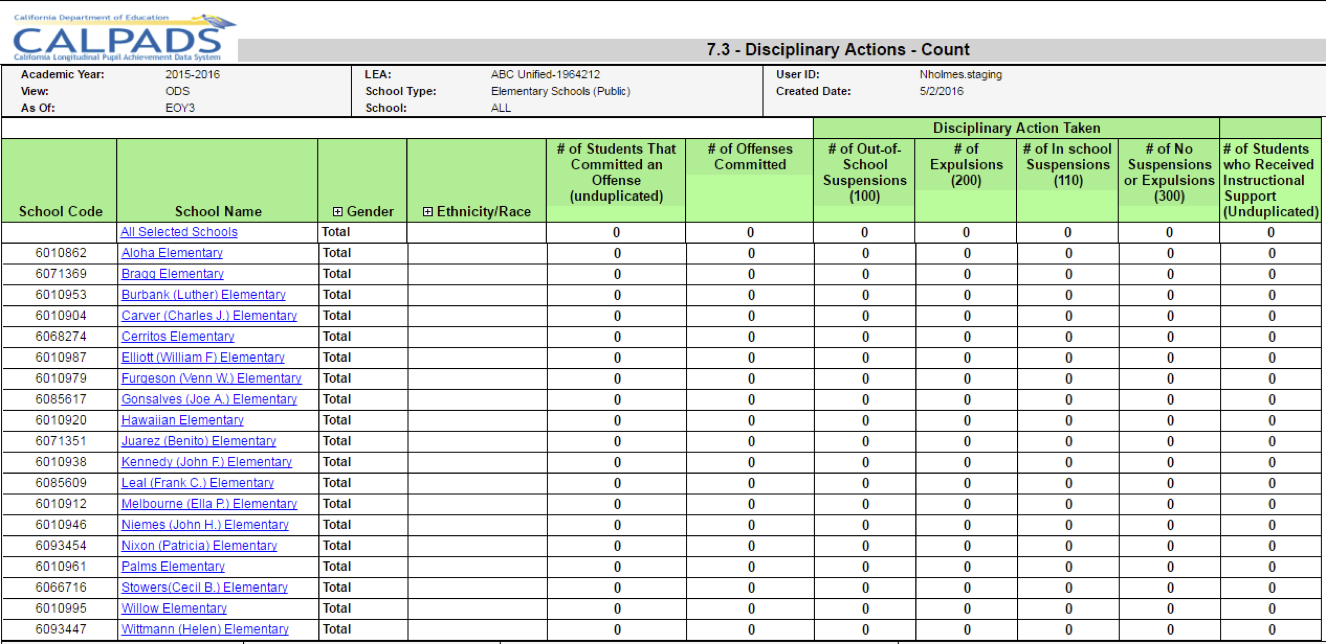Open Carver (Charles J.) Elementary link
The height and width of the screenshot is (644, 1326).
(x=209, y=316)
